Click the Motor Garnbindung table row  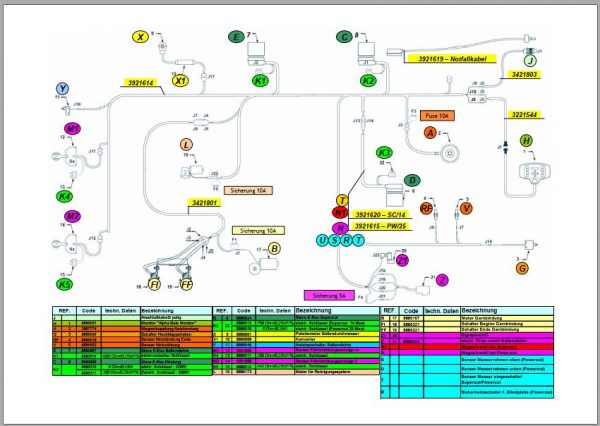[x=467, y=318]
